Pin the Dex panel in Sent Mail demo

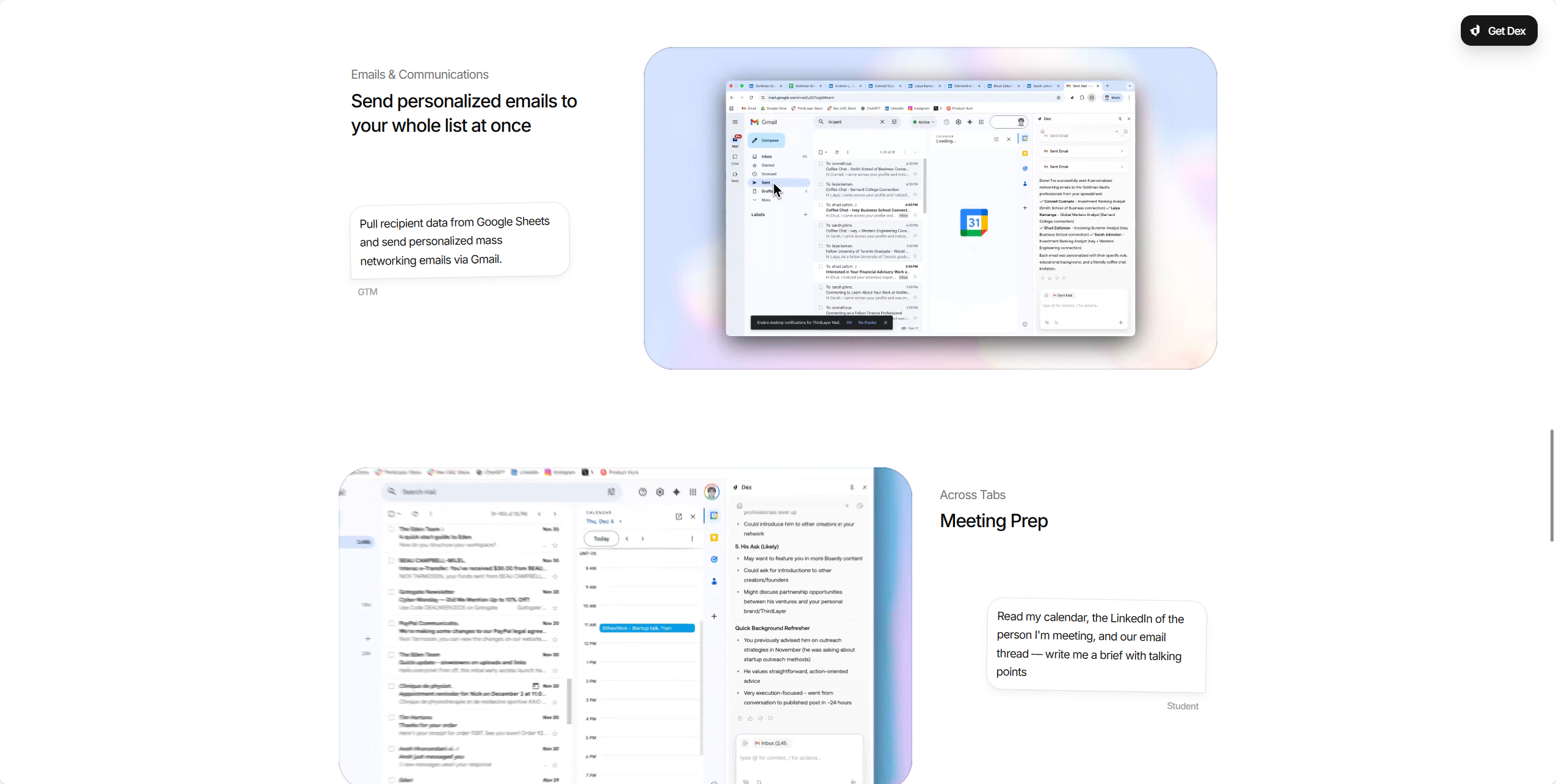1120,119
